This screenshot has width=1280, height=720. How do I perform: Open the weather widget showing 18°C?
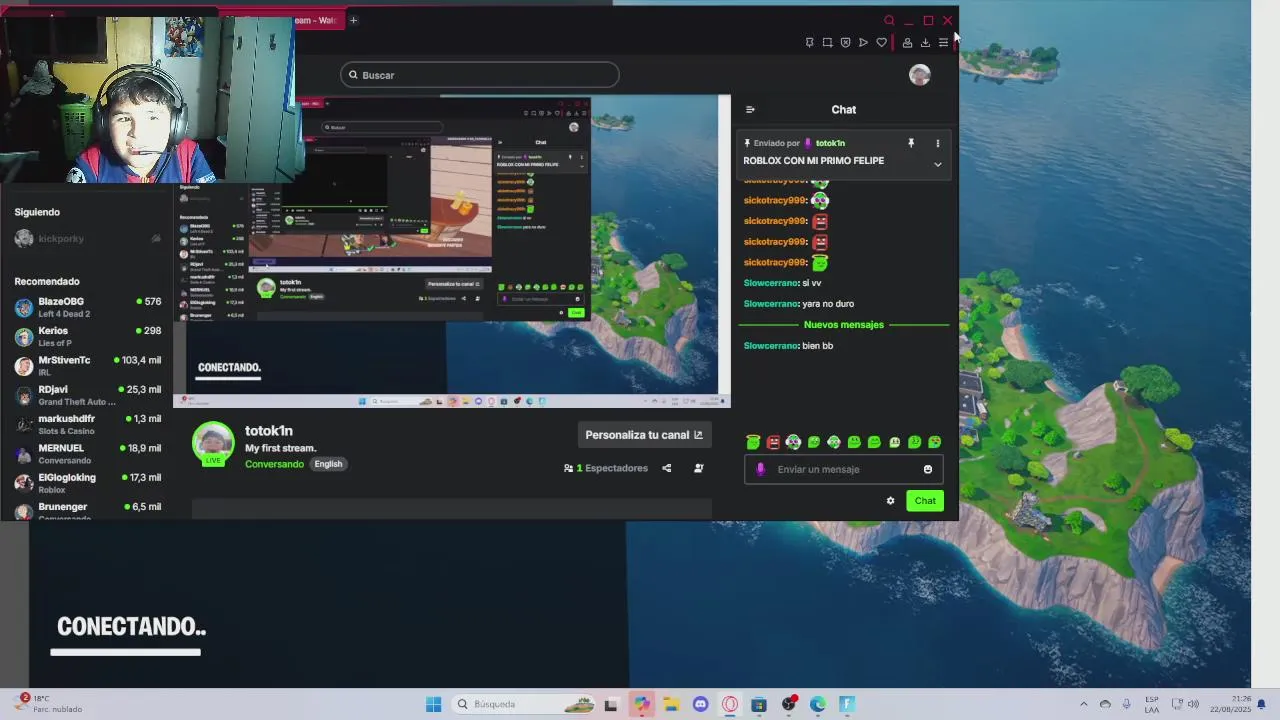[x=50, y=704]
